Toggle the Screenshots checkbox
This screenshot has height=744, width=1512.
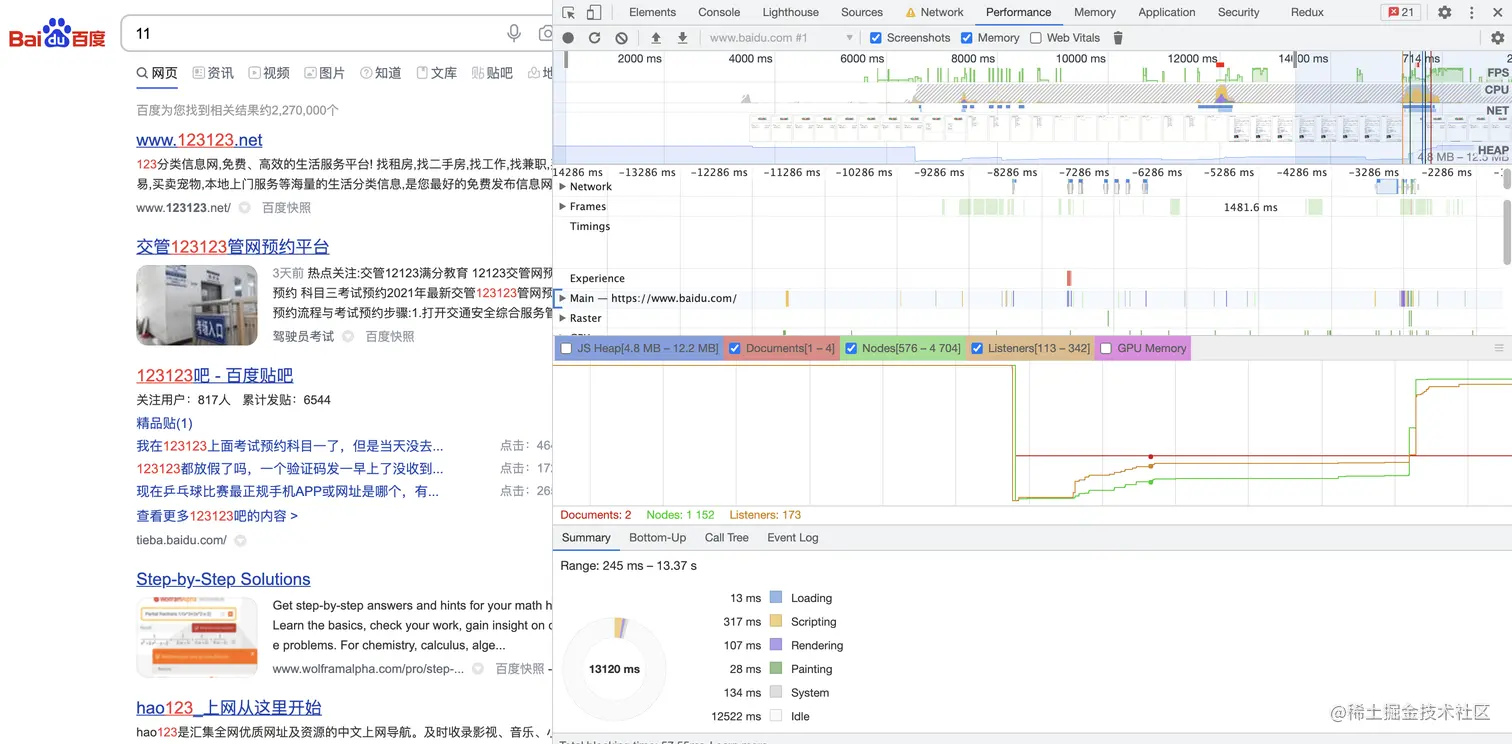coord(876,38)
